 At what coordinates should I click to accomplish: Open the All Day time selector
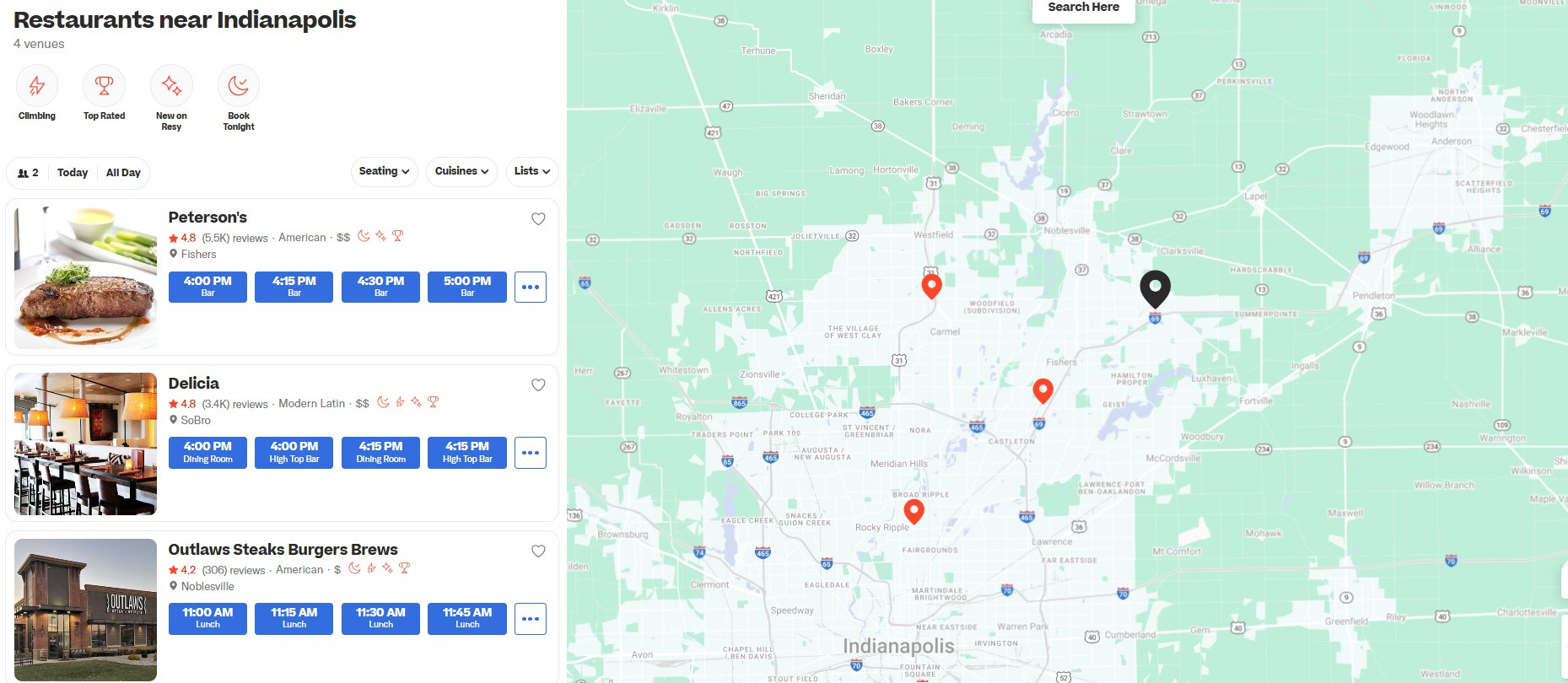coord(123,173)
